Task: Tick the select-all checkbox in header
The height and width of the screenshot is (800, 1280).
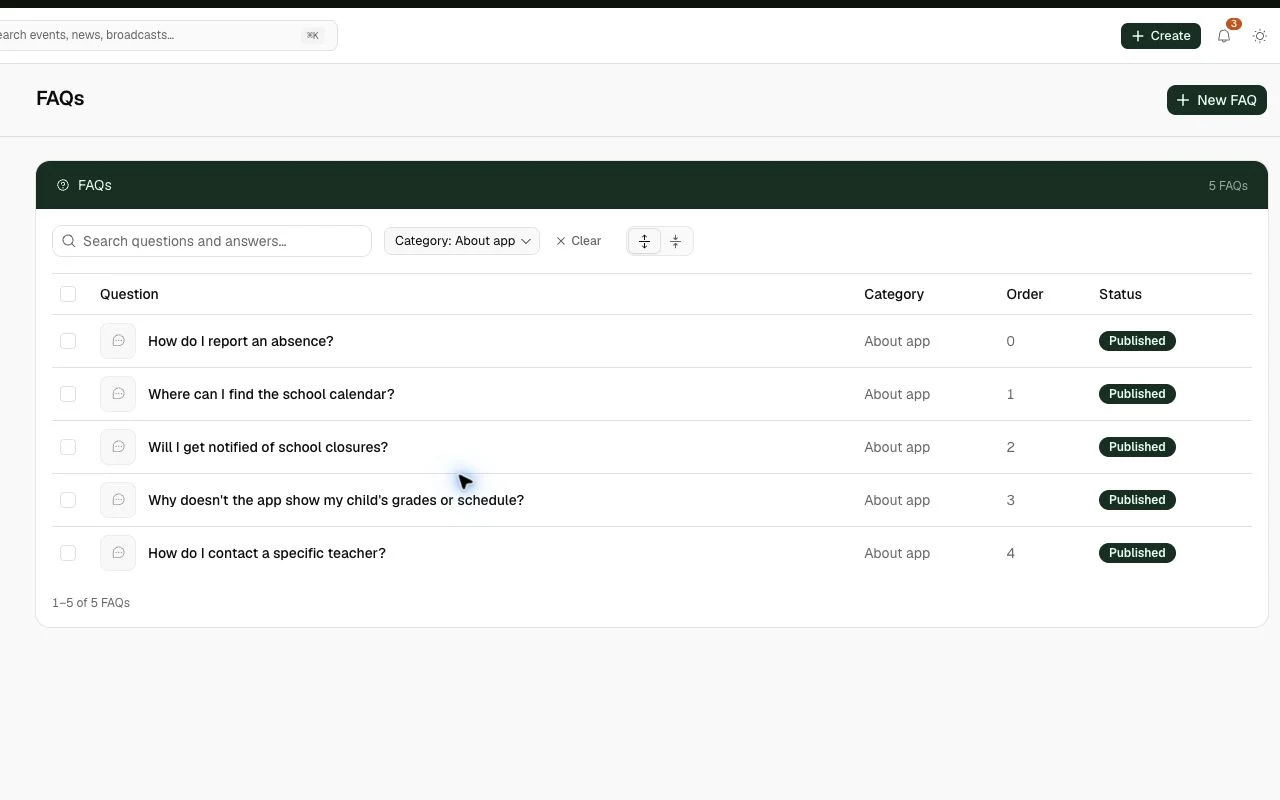Action: click(68, 294)
